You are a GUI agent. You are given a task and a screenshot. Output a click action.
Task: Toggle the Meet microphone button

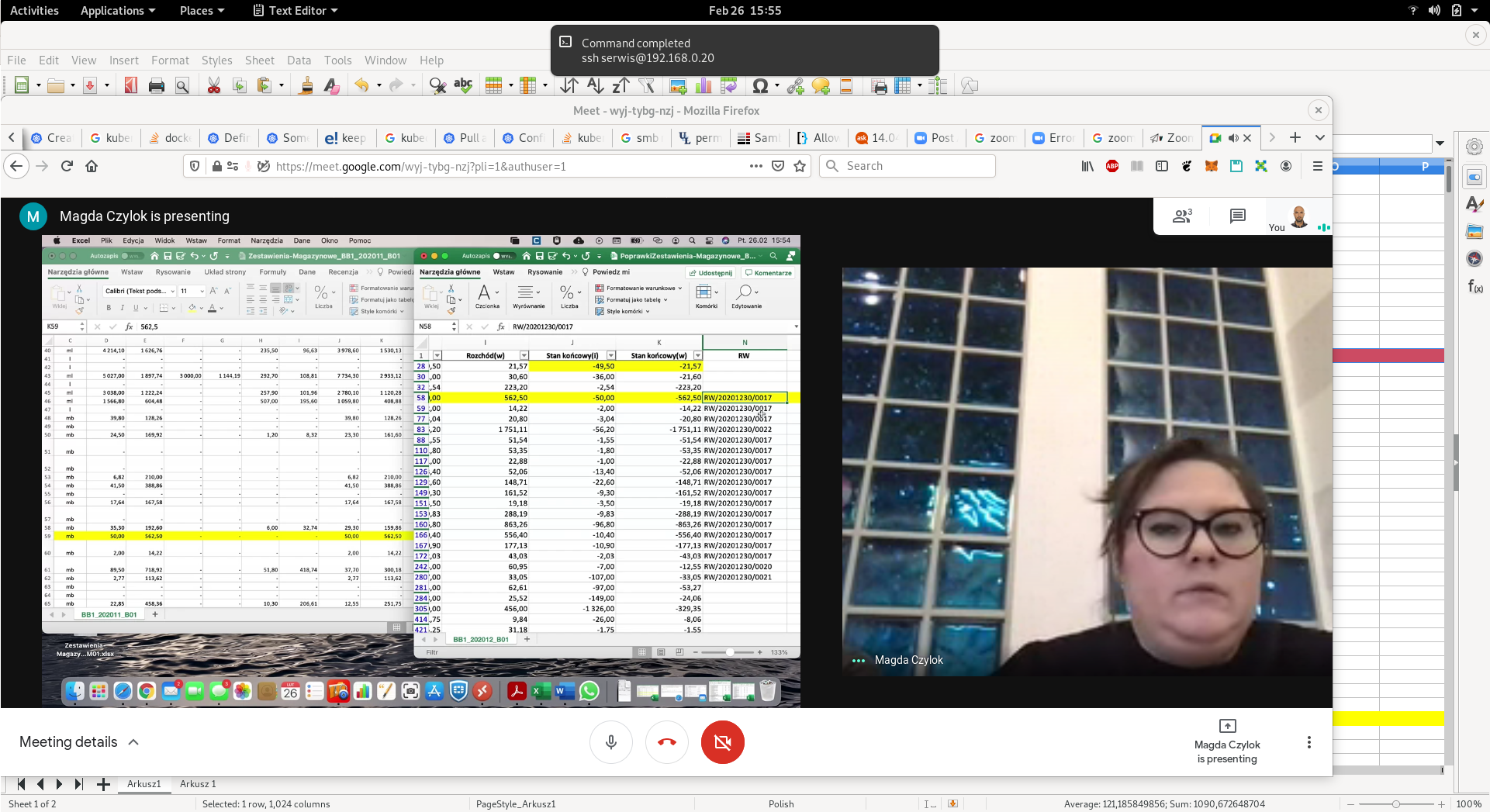pos(611,742)
